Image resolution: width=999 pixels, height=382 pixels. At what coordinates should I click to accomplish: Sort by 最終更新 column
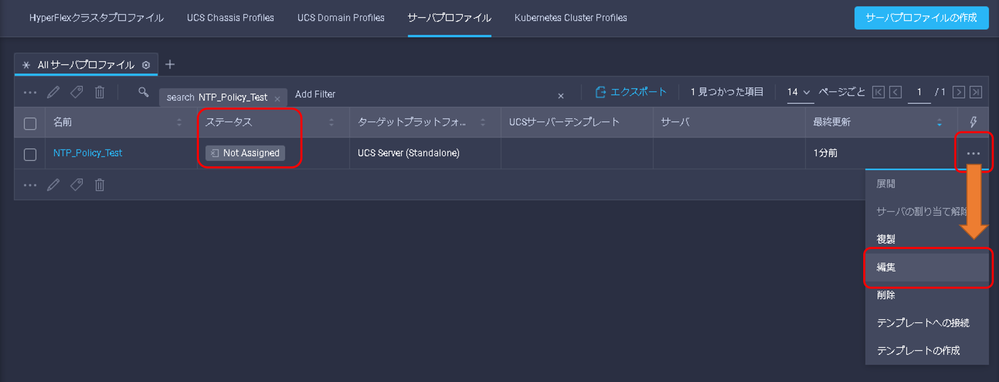pyautogui.click(x=939, y=123)
